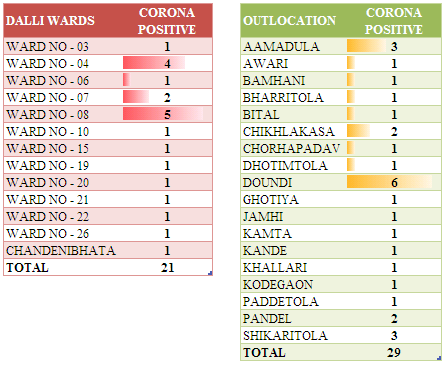Click the KODEGAON row label
Screen dimensions: 444x365
click(278, 284)
